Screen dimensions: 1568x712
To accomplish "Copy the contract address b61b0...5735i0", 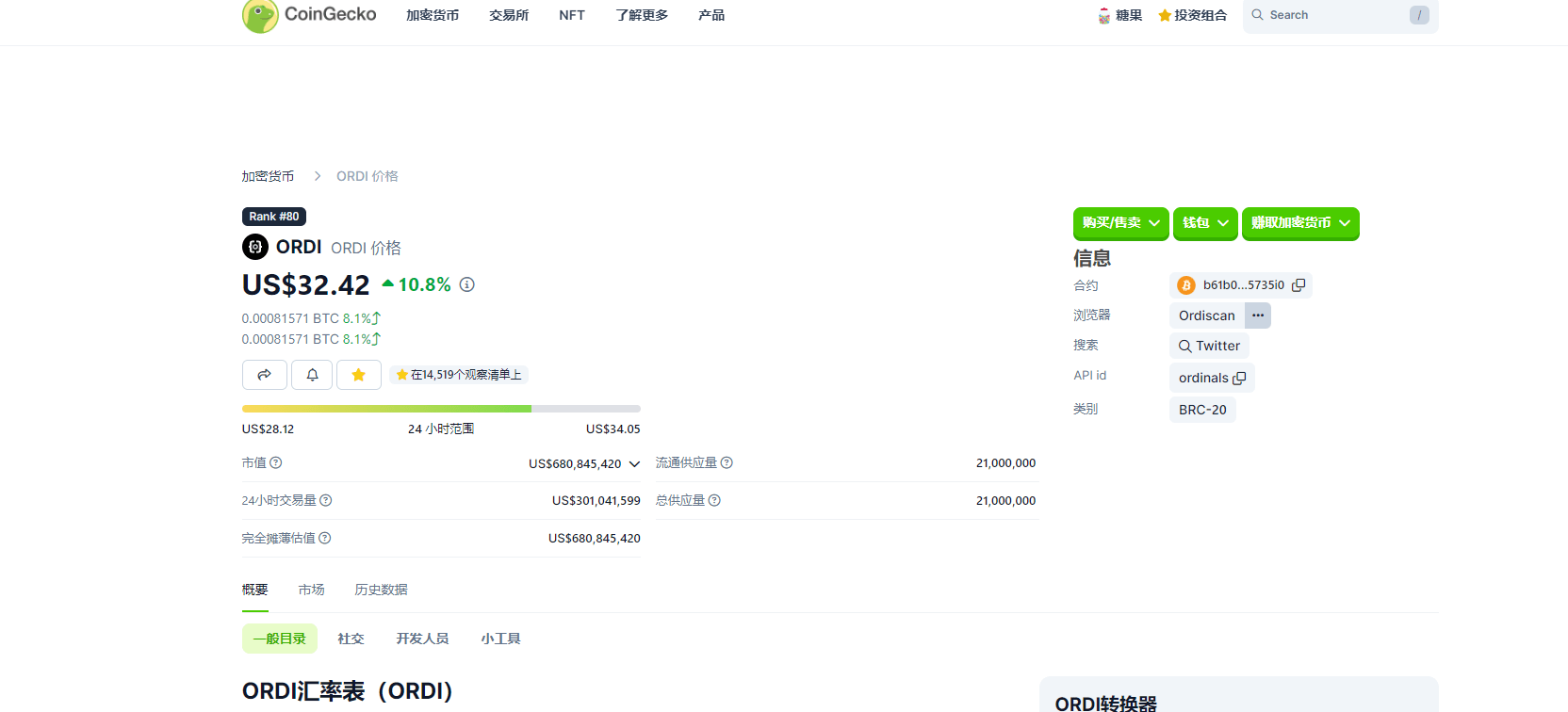I will click(1298, 285).
